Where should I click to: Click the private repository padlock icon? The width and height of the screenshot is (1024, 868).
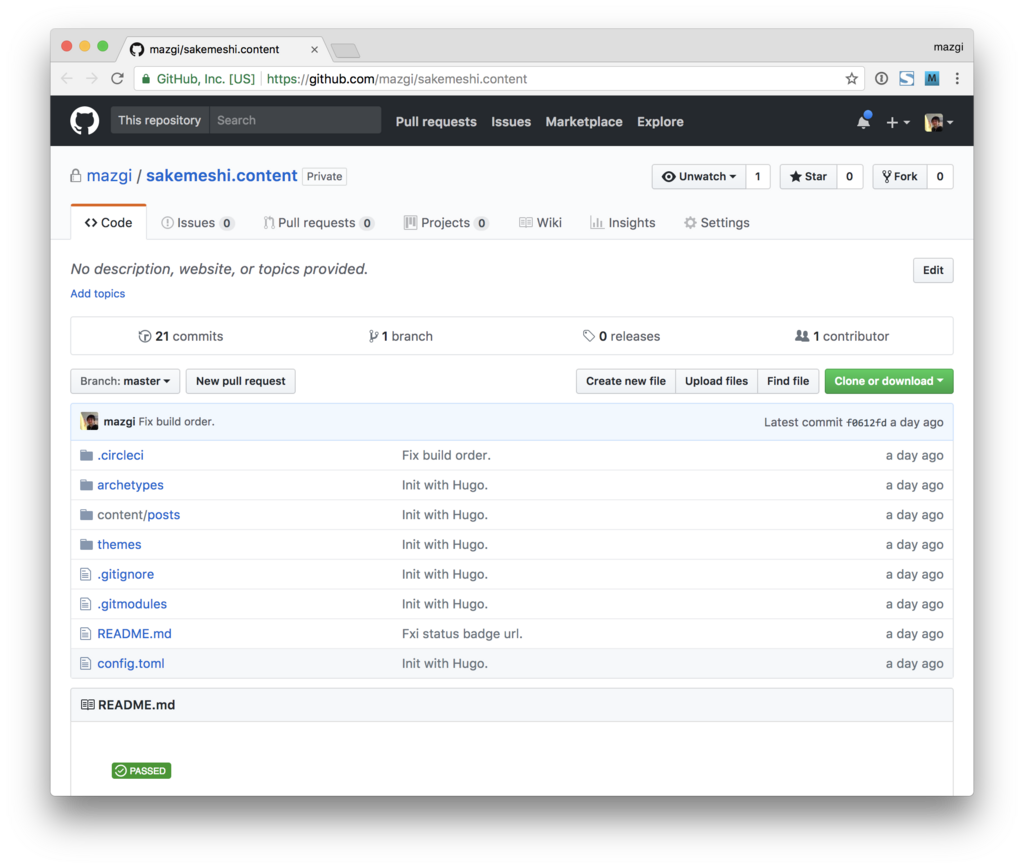pos(76,176)
